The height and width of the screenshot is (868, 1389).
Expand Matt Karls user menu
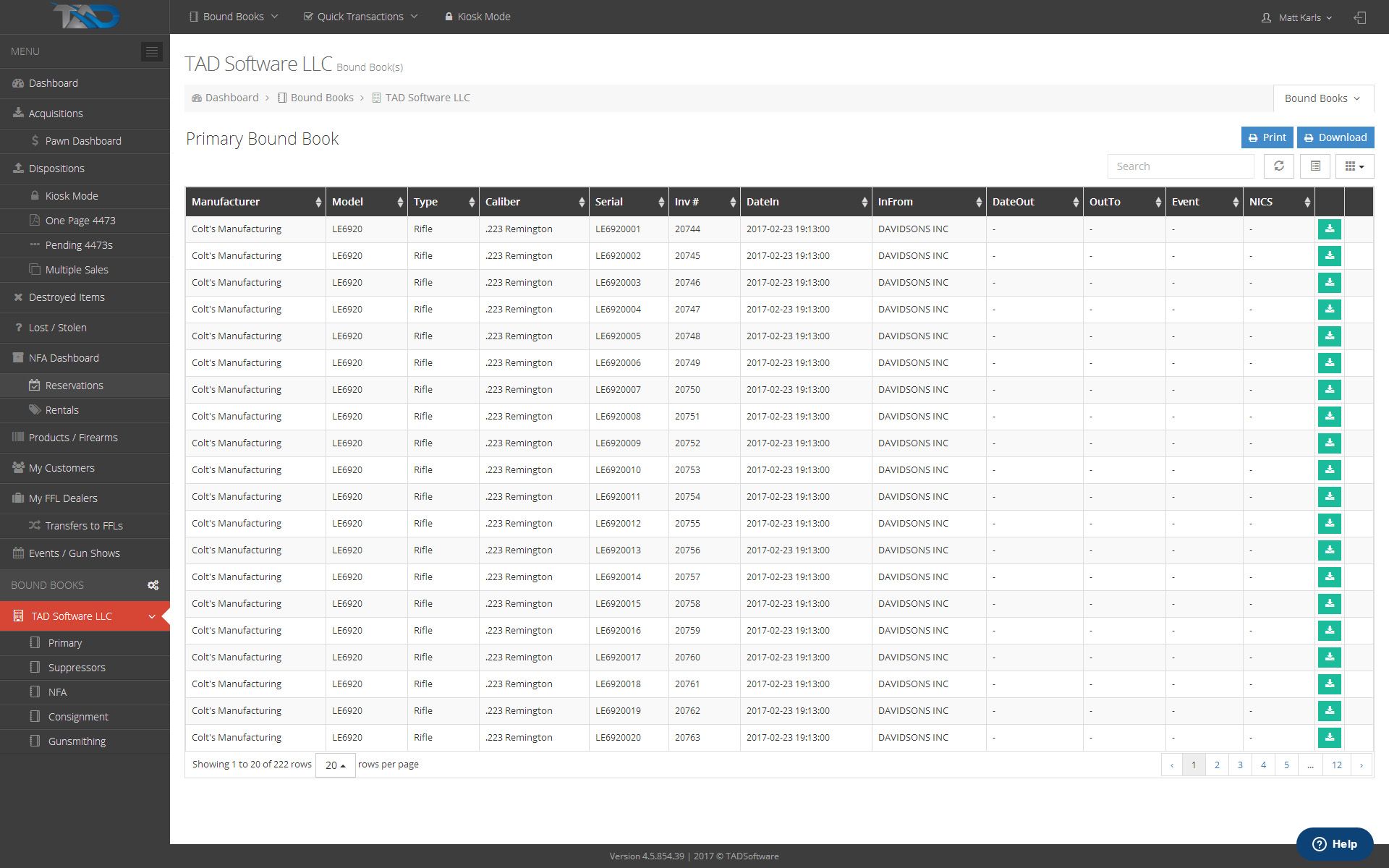coord(1296,17)
